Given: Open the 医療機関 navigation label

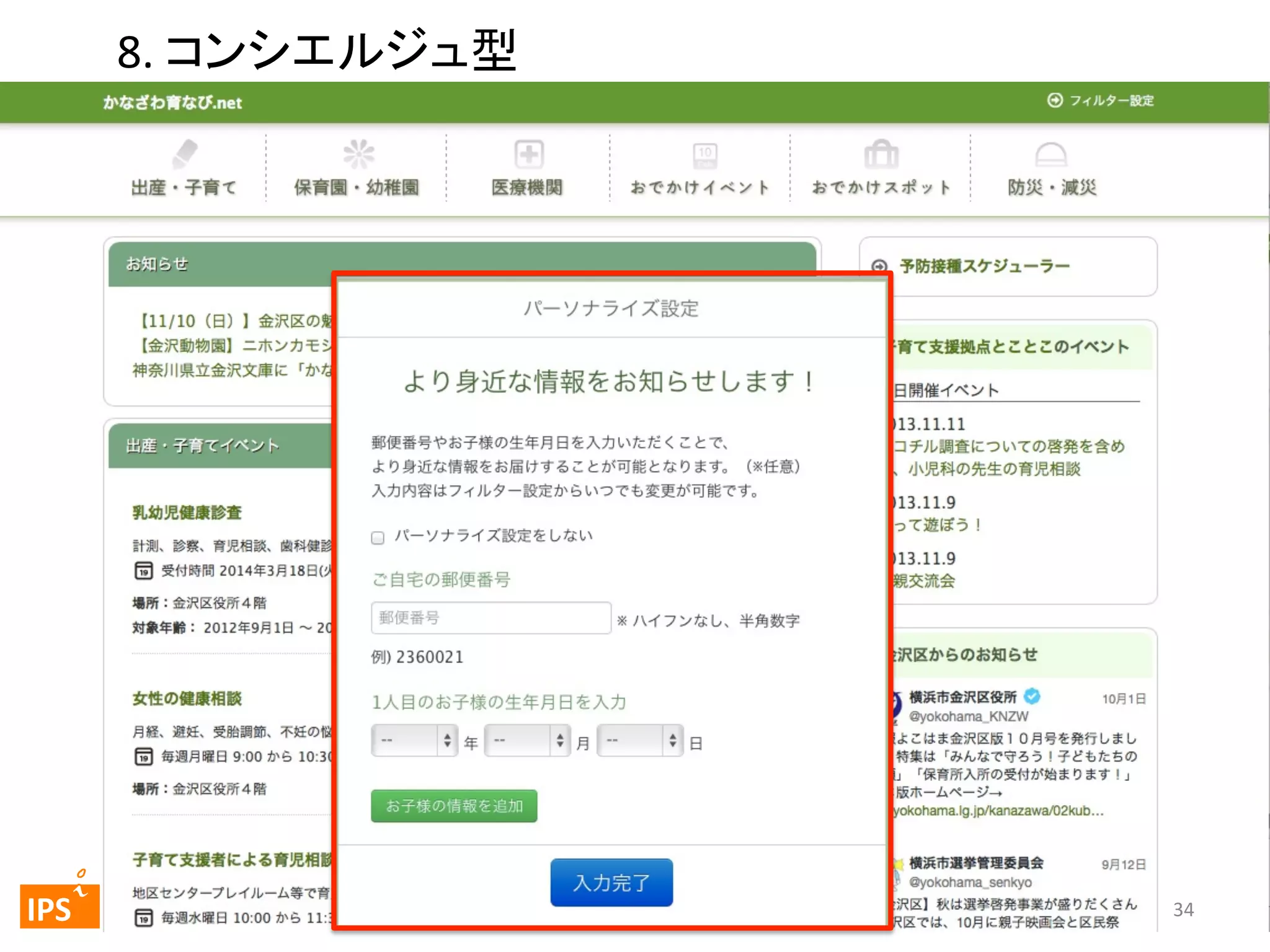Looking at the screenshot, I should tap(527, 187).
